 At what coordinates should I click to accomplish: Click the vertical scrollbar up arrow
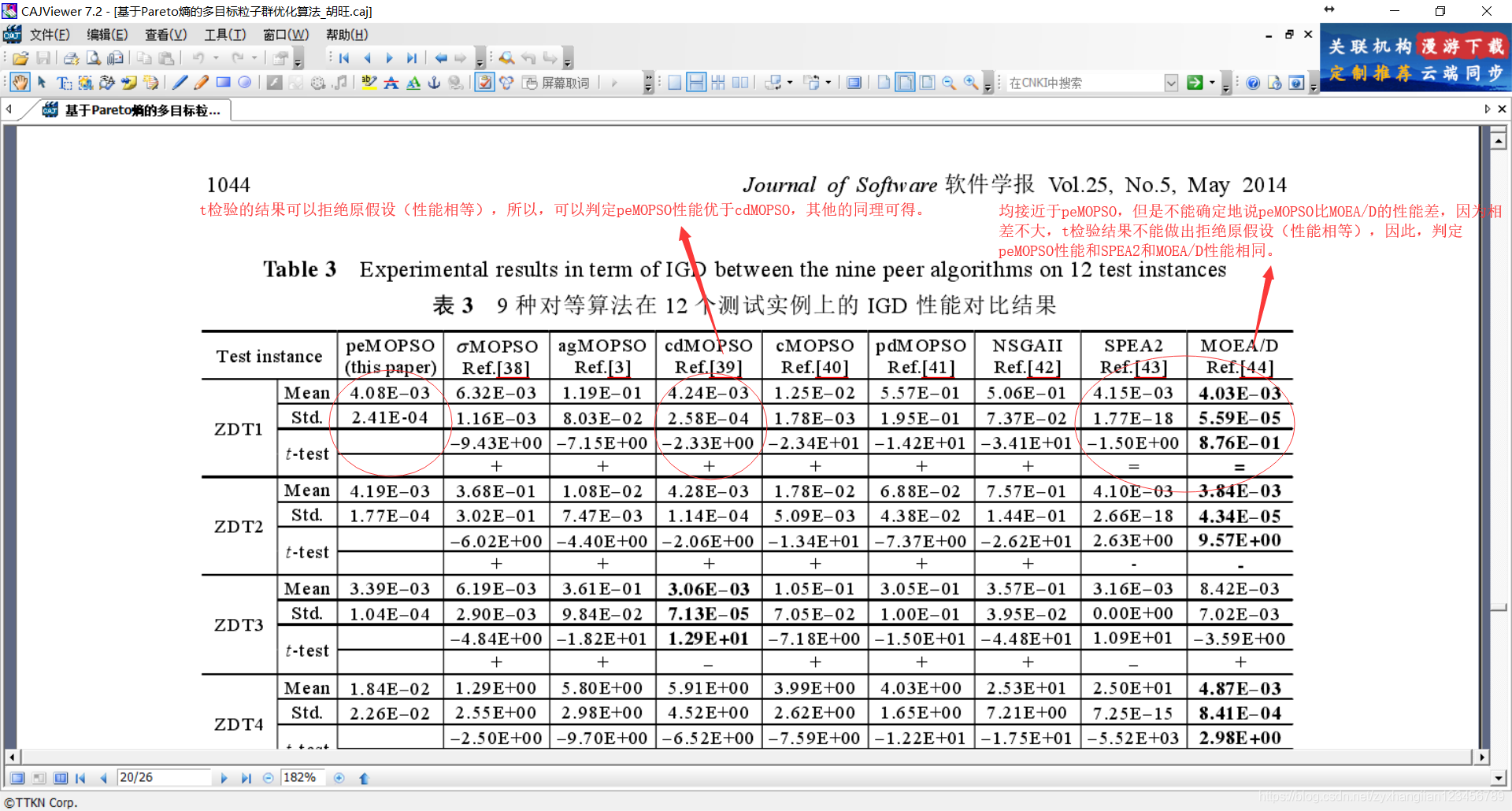coord(1499,141)
